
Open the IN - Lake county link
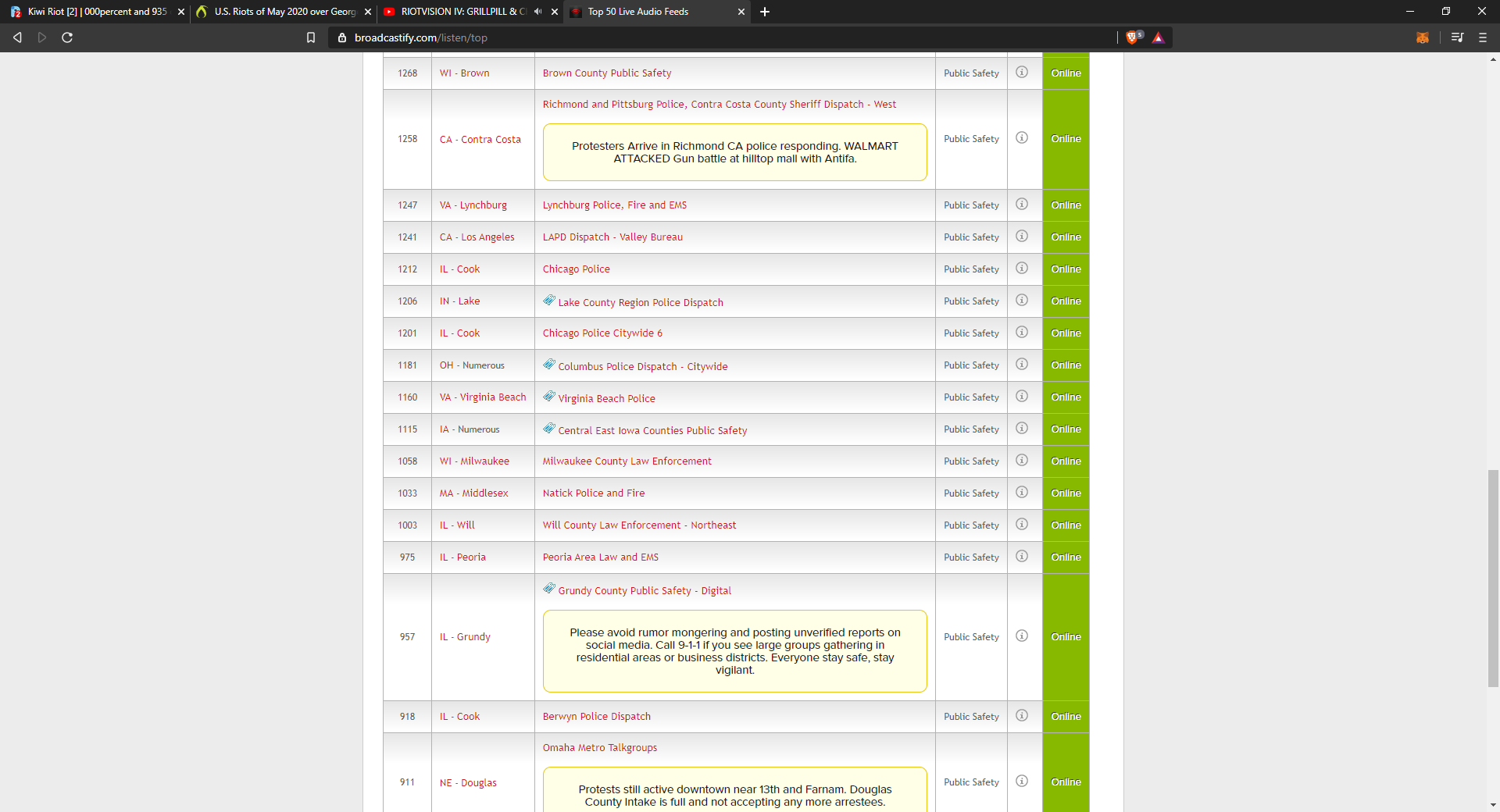(459, 301)
